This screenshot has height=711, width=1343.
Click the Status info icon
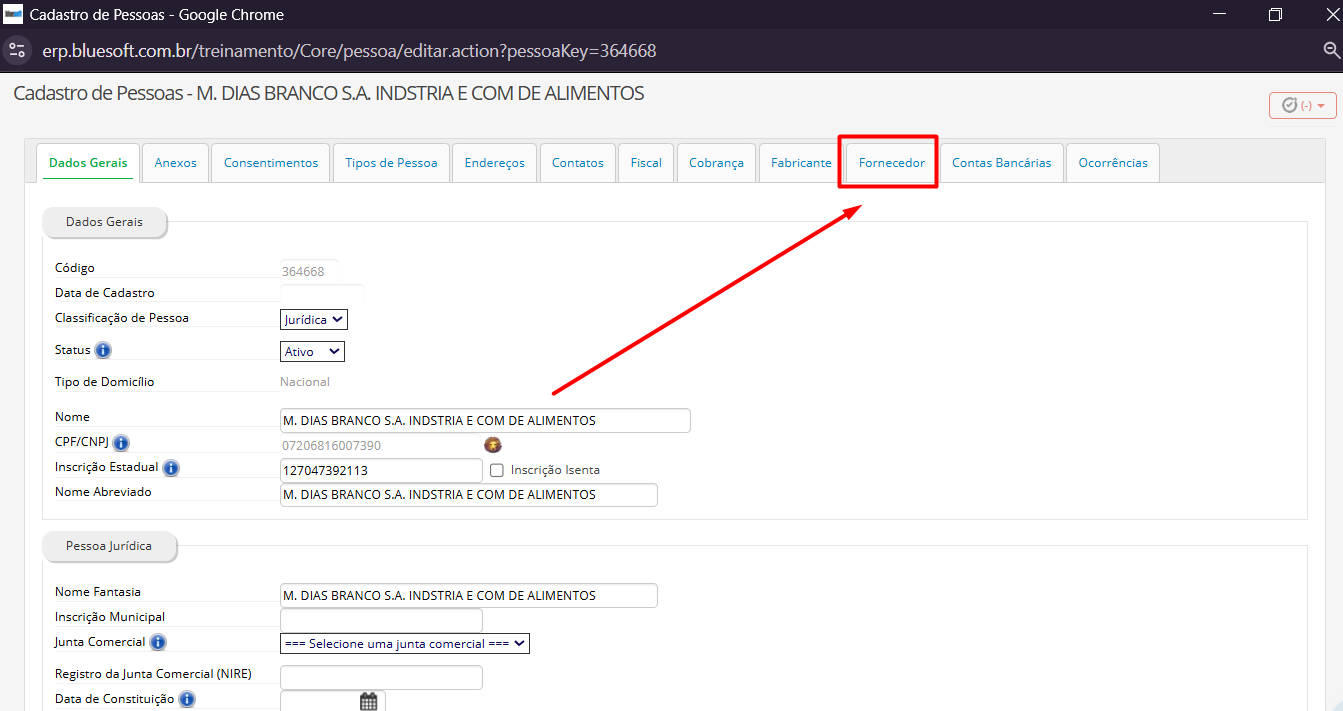click(103, 351)
